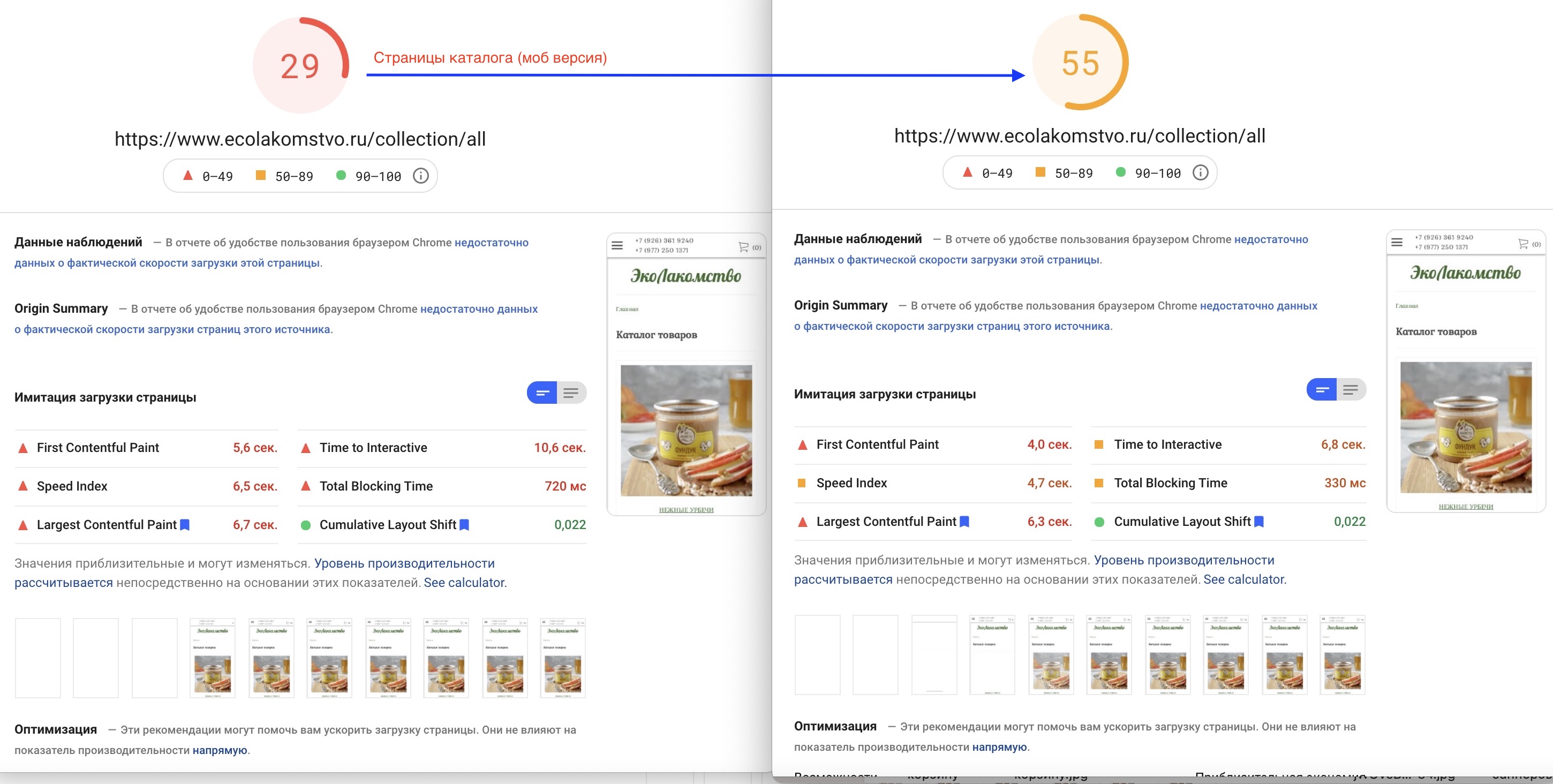Click the info icon in left score legend
The height and width of the screenshot is (784, 1553).
pos(420,176)
